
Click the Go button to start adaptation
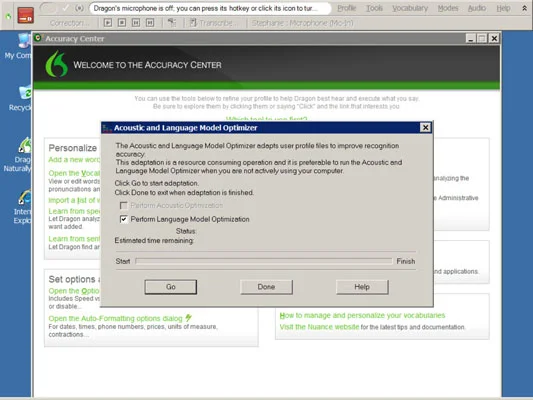[171, 287]
